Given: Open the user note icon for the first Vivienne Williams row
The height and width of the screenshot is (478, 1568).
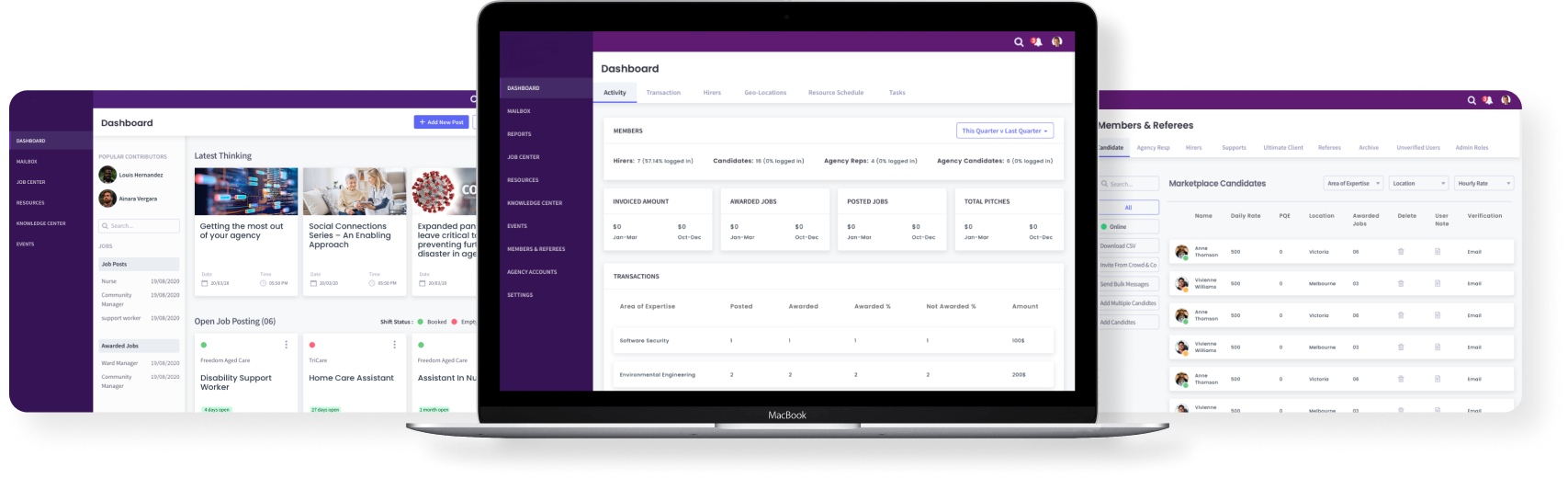Looking at the screenshot, I should pyautogui.click(x=1438, y=284).
